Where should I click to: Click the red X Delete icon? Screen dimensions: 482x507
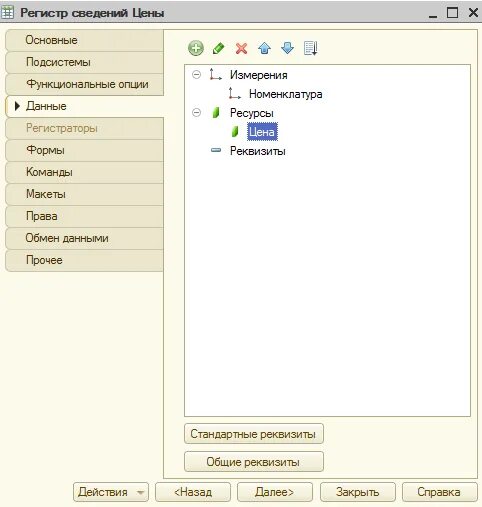(241, 48)
